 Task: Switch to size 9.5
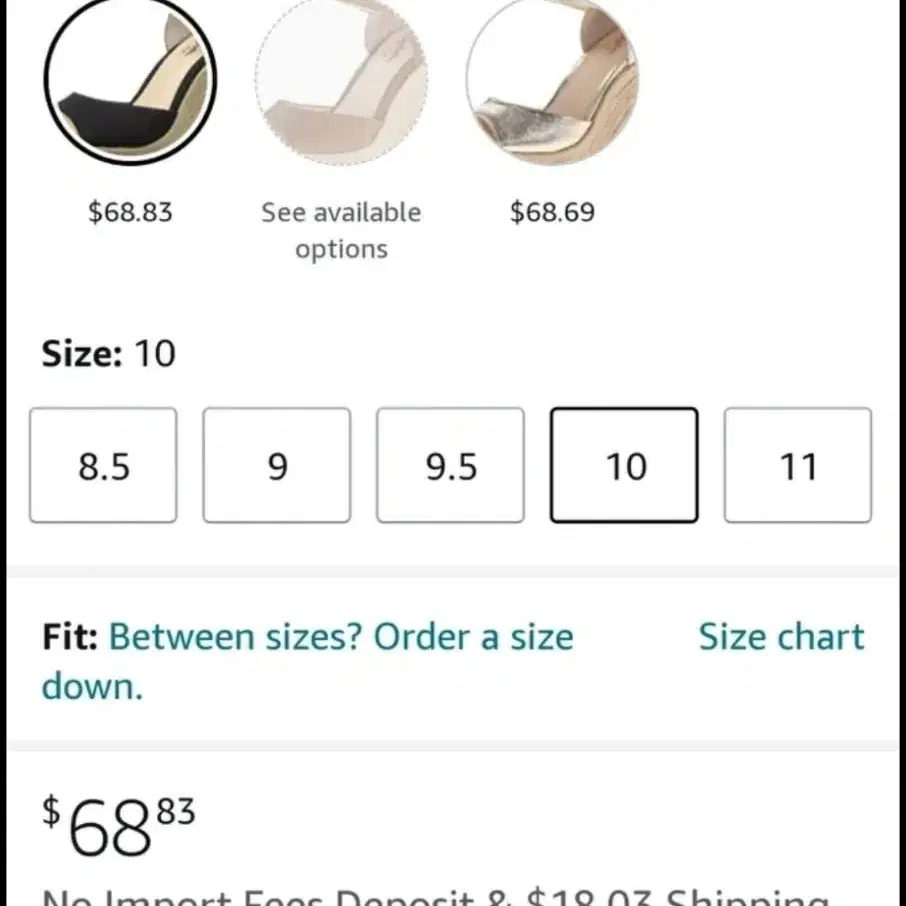(x=451, y=465)
